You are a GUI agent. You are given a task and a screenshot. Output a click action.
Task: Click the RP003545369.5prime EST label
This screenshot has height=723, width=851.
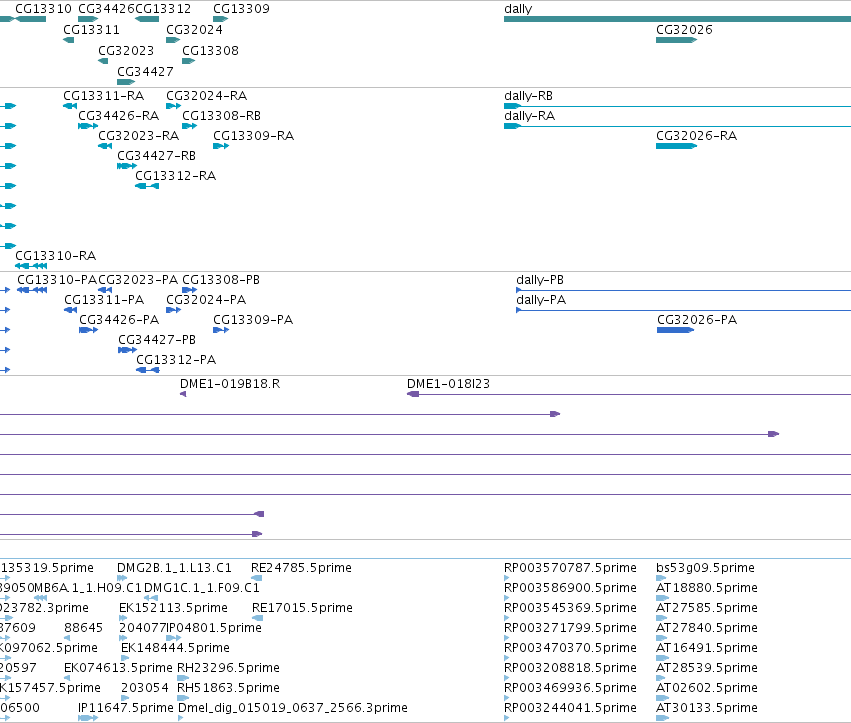pyautogui.click(x=570, y=608)
